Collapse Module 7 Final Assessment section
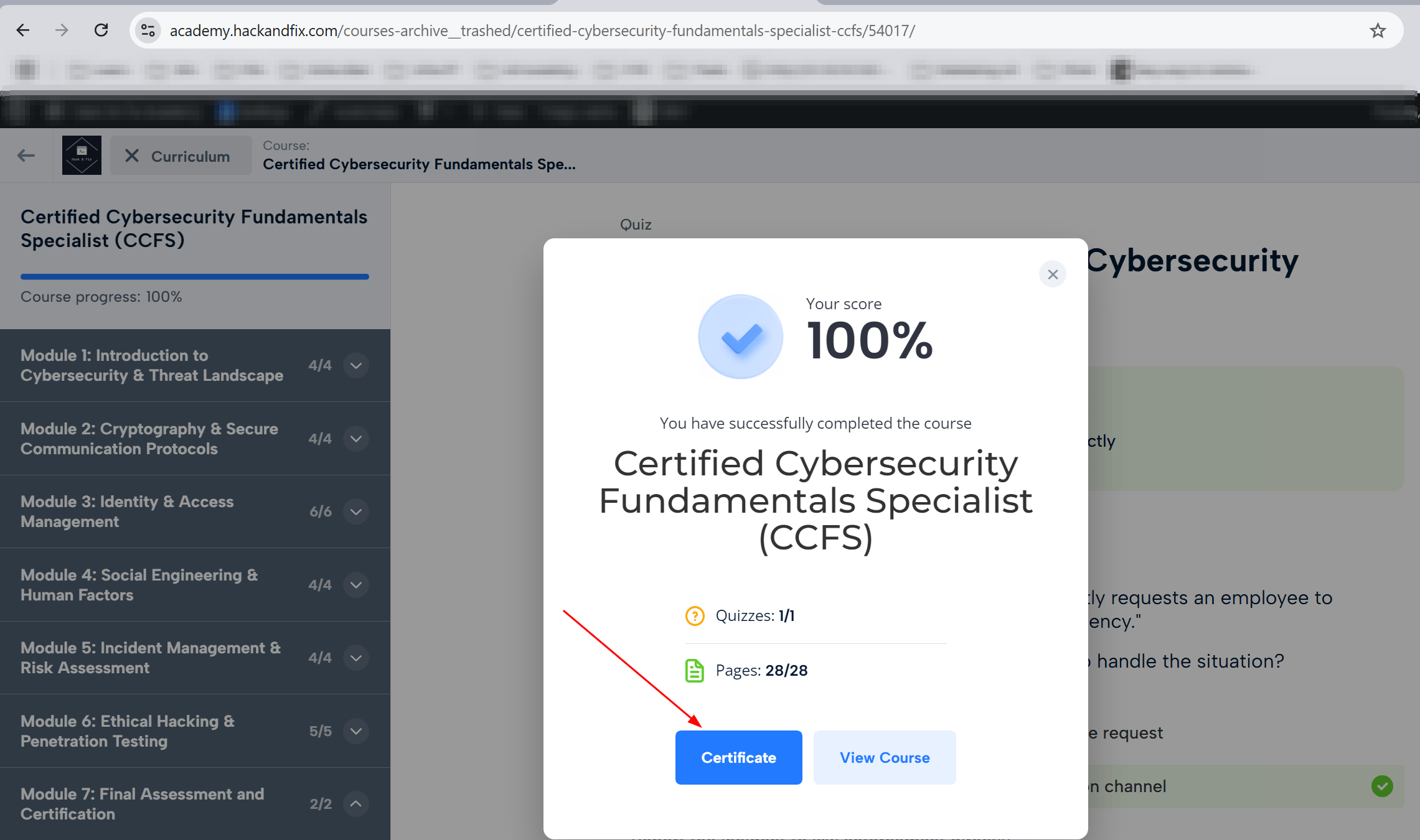The width and height of the screenshot is (1420, 840). click(x=356, y=804)
